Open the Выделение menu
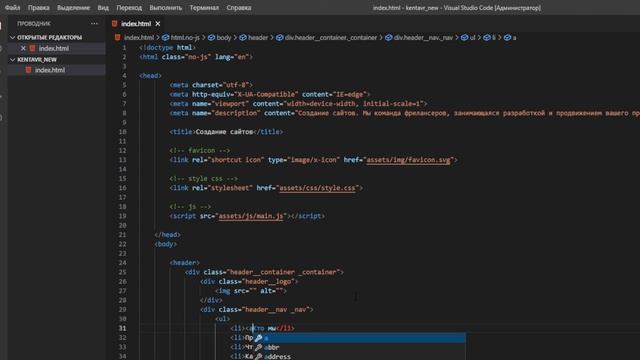This screenshot has width=640, height=360. (x=73, y=8)
